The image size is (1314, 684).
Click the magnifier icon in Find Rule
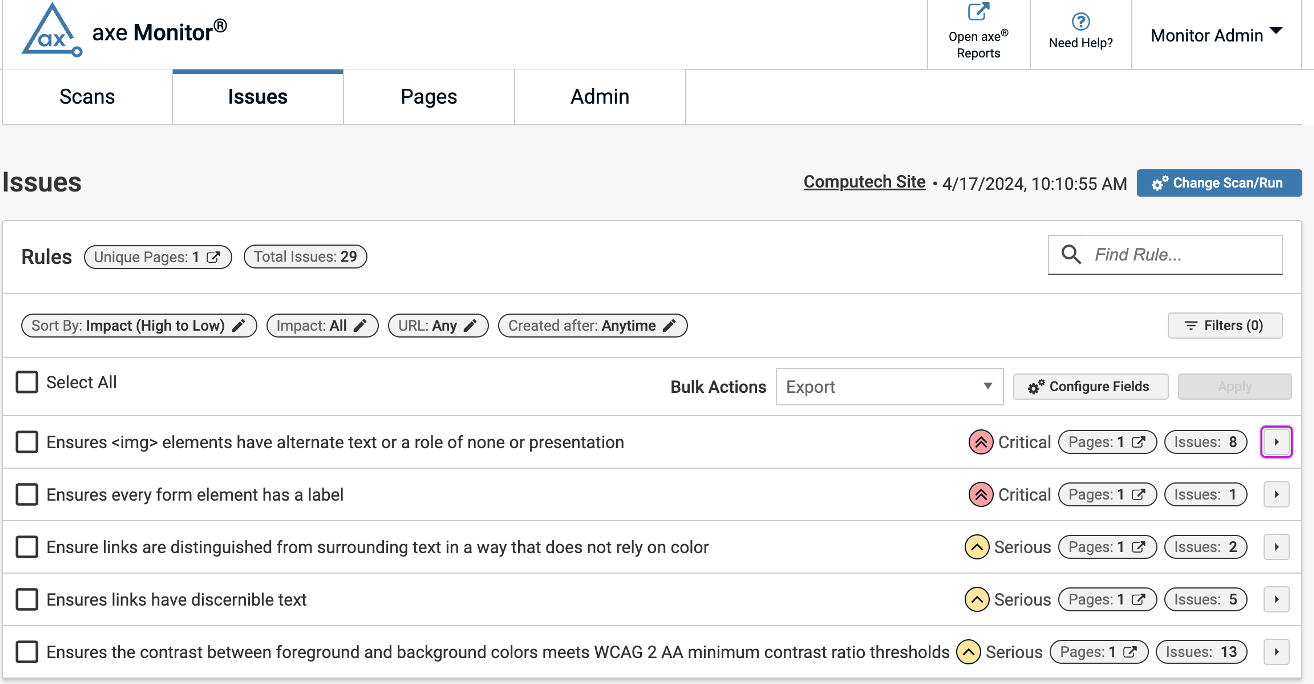click(1071, 255)
